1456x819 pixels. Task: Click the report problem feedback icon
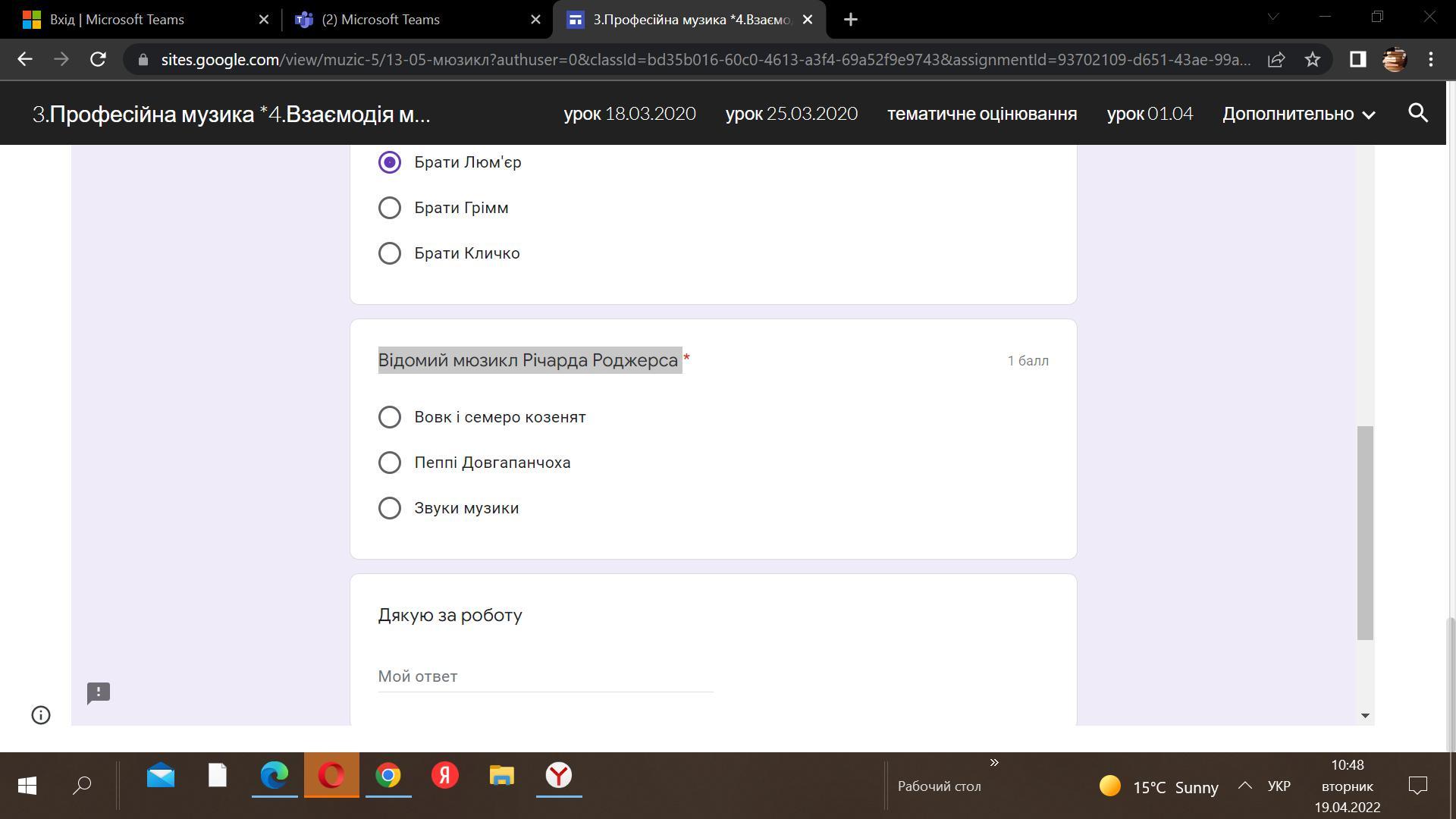pyautogui.click(x=99, y=692)
